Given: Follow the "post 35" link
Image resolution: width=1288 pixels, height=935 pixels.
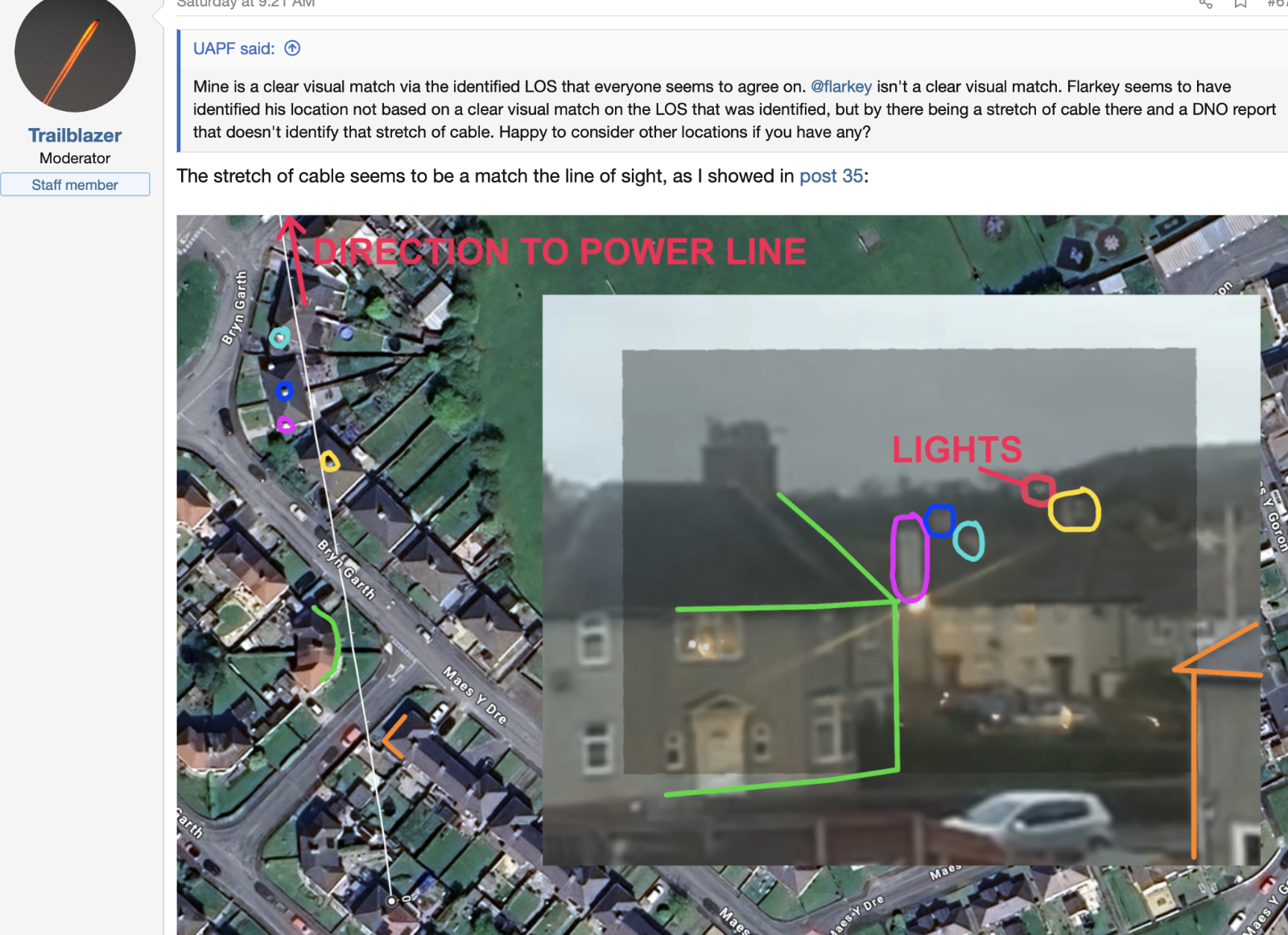Looking at the screenshot, I should click(831, 175).
